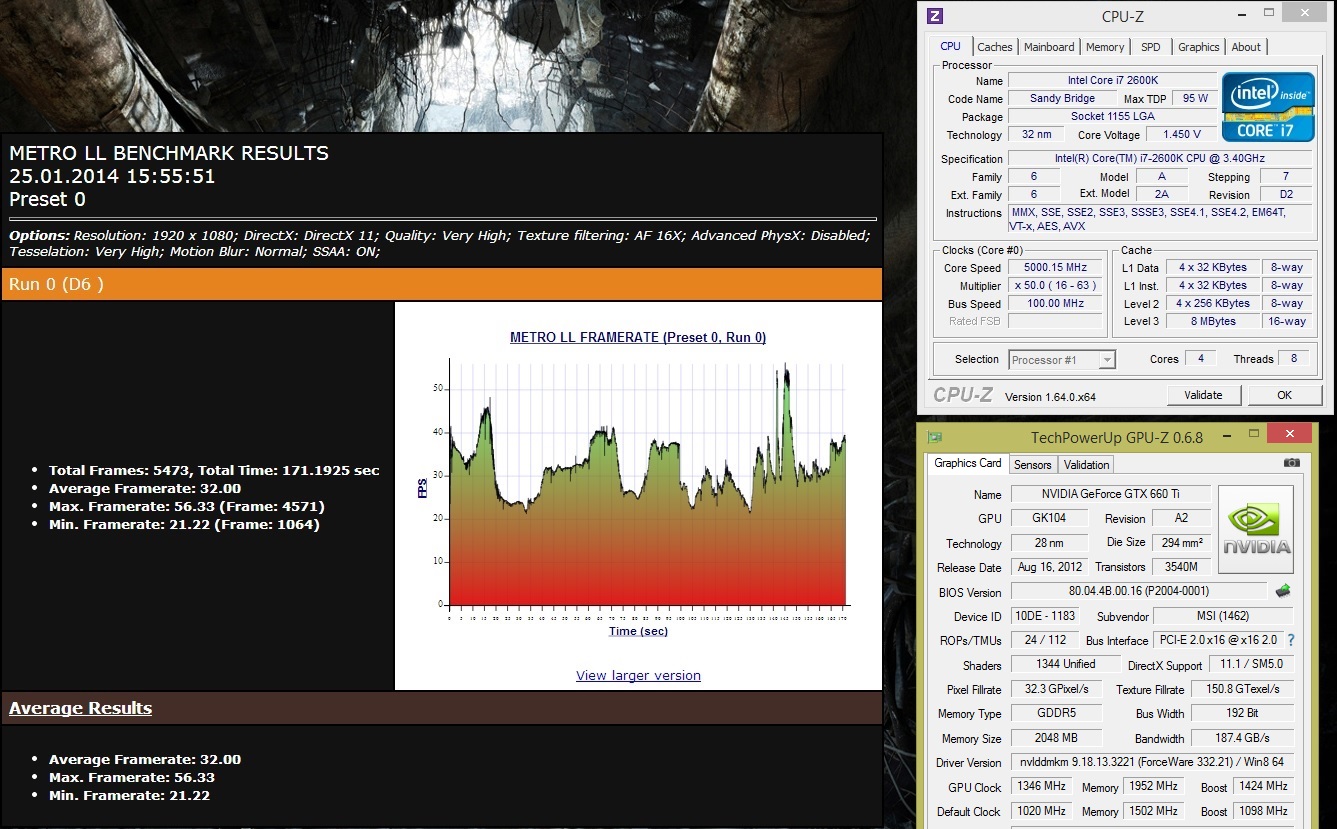Click the Boost value 1424 MHz

1263,786
